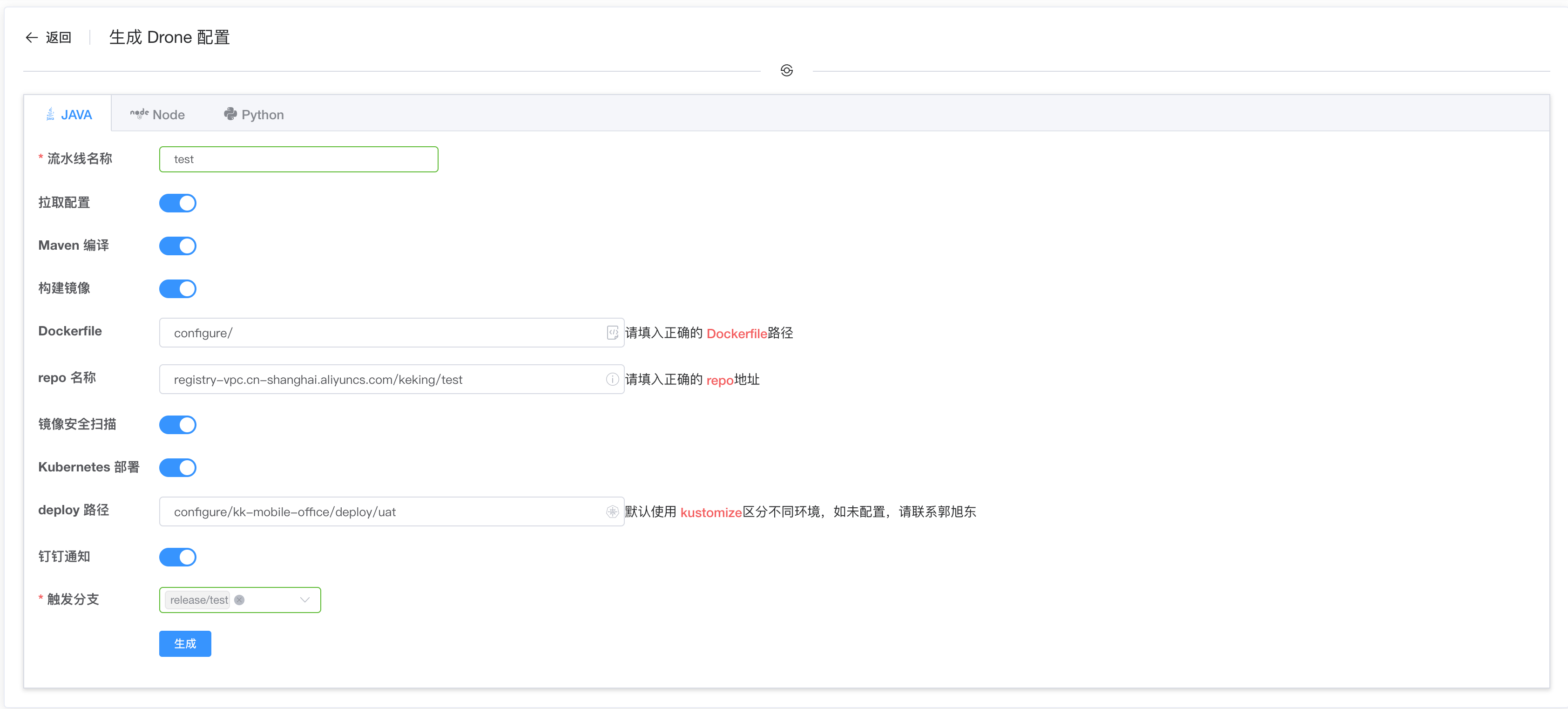Click the Python logo icon

point(230,114)
